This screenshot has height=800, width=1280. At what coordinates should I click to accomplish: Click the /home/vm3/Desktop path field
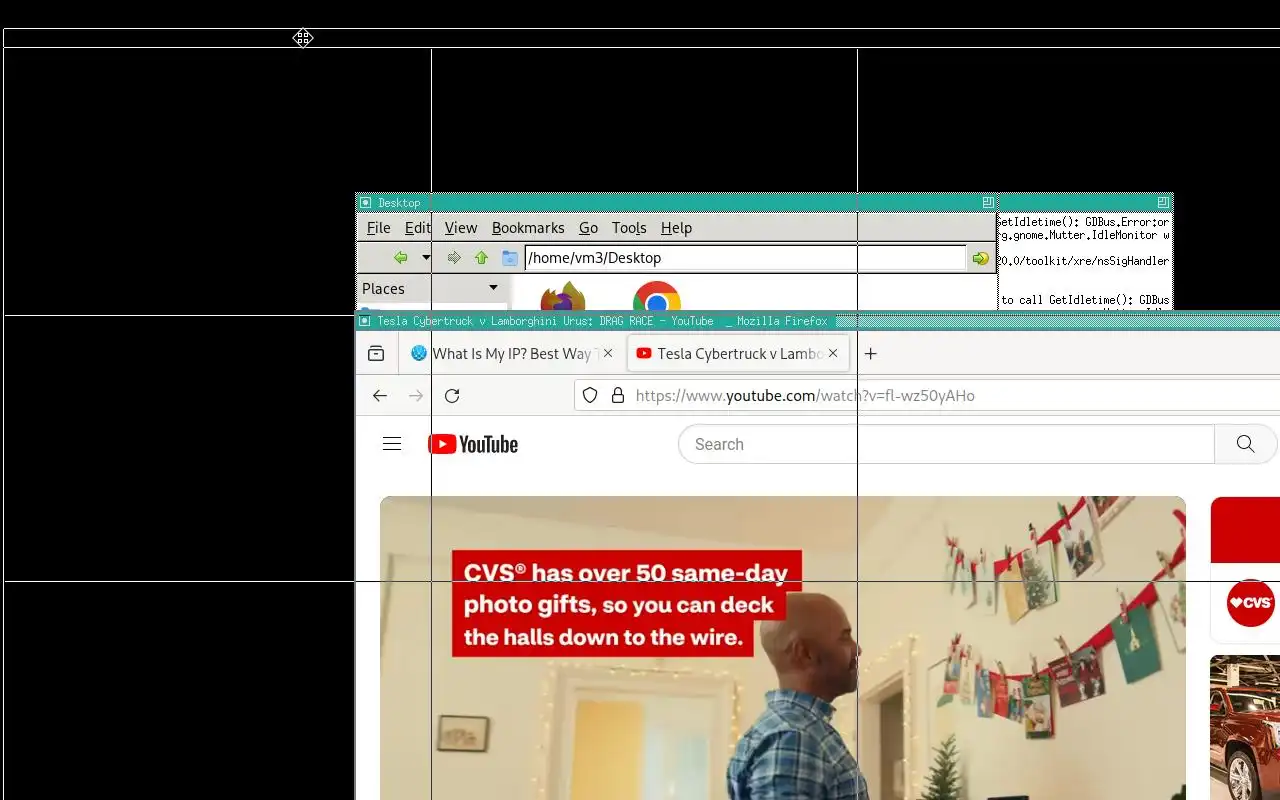point(745,258)
